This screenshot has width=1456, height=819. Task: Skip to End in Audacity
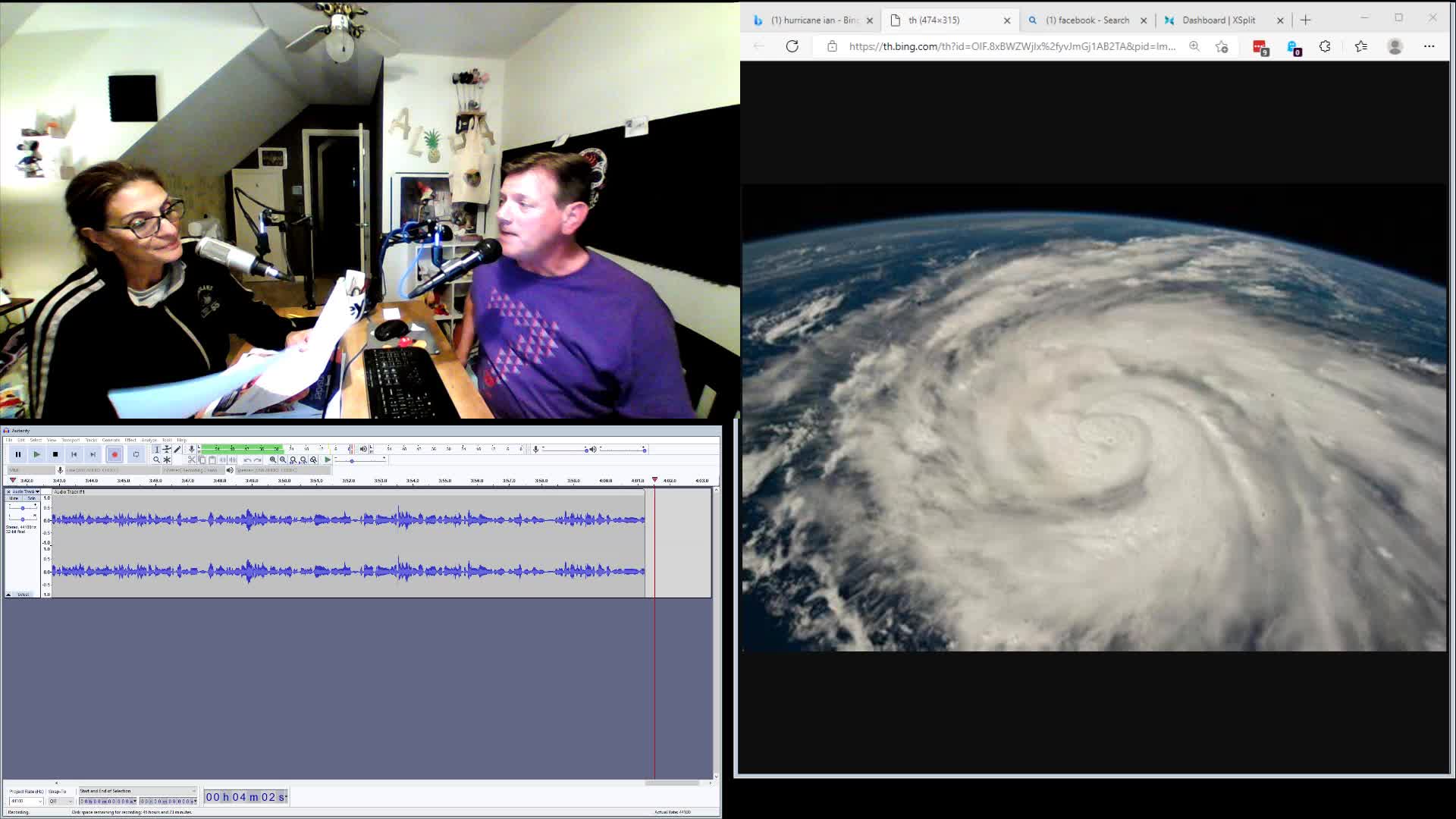click(93, 454)
